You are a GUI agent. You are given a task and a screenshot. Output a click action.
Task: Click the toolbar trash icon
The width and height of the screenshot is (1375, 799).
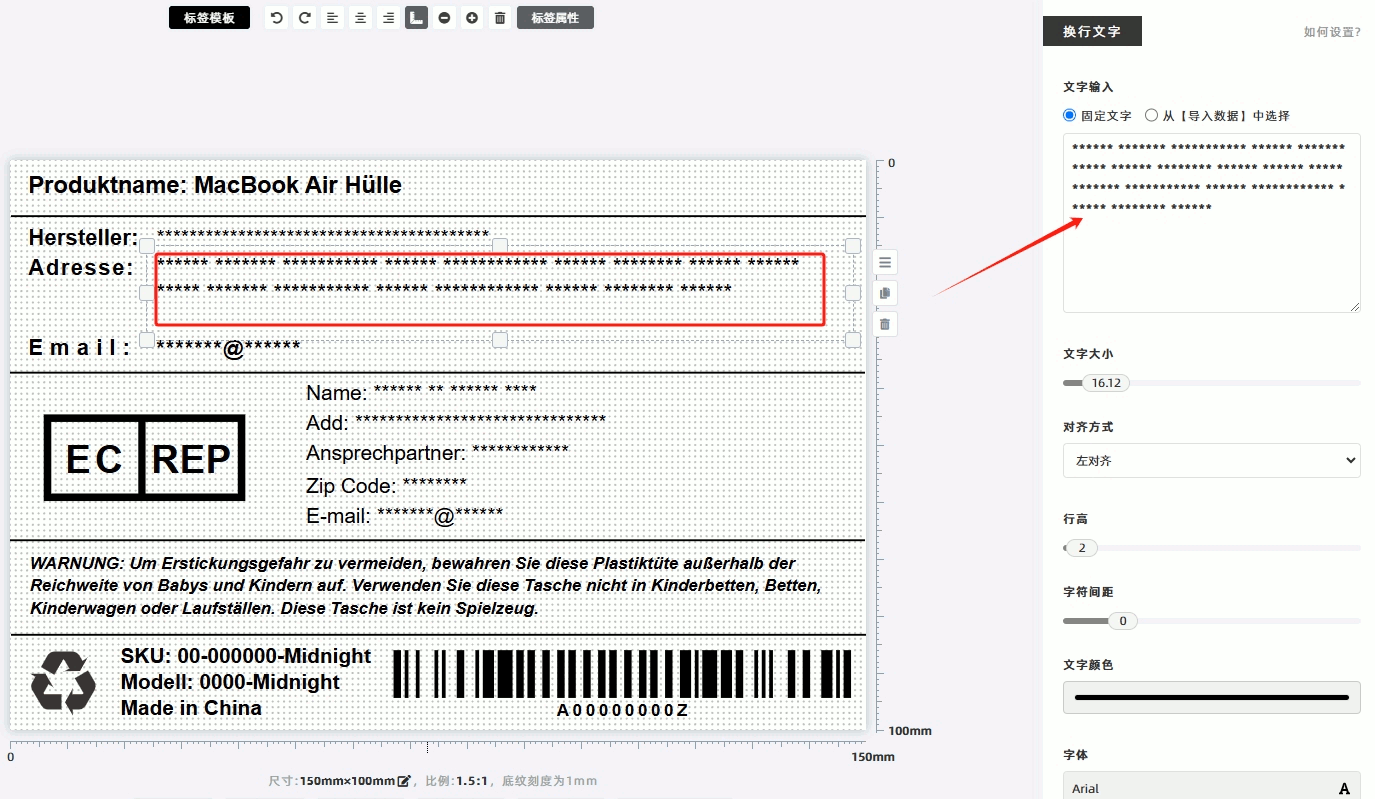click(500, 18)
